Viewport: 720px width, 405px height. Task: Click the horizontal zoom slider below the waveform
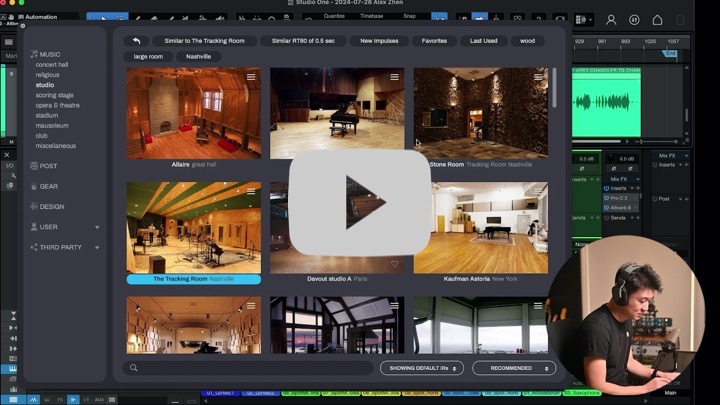click(657, 141)
